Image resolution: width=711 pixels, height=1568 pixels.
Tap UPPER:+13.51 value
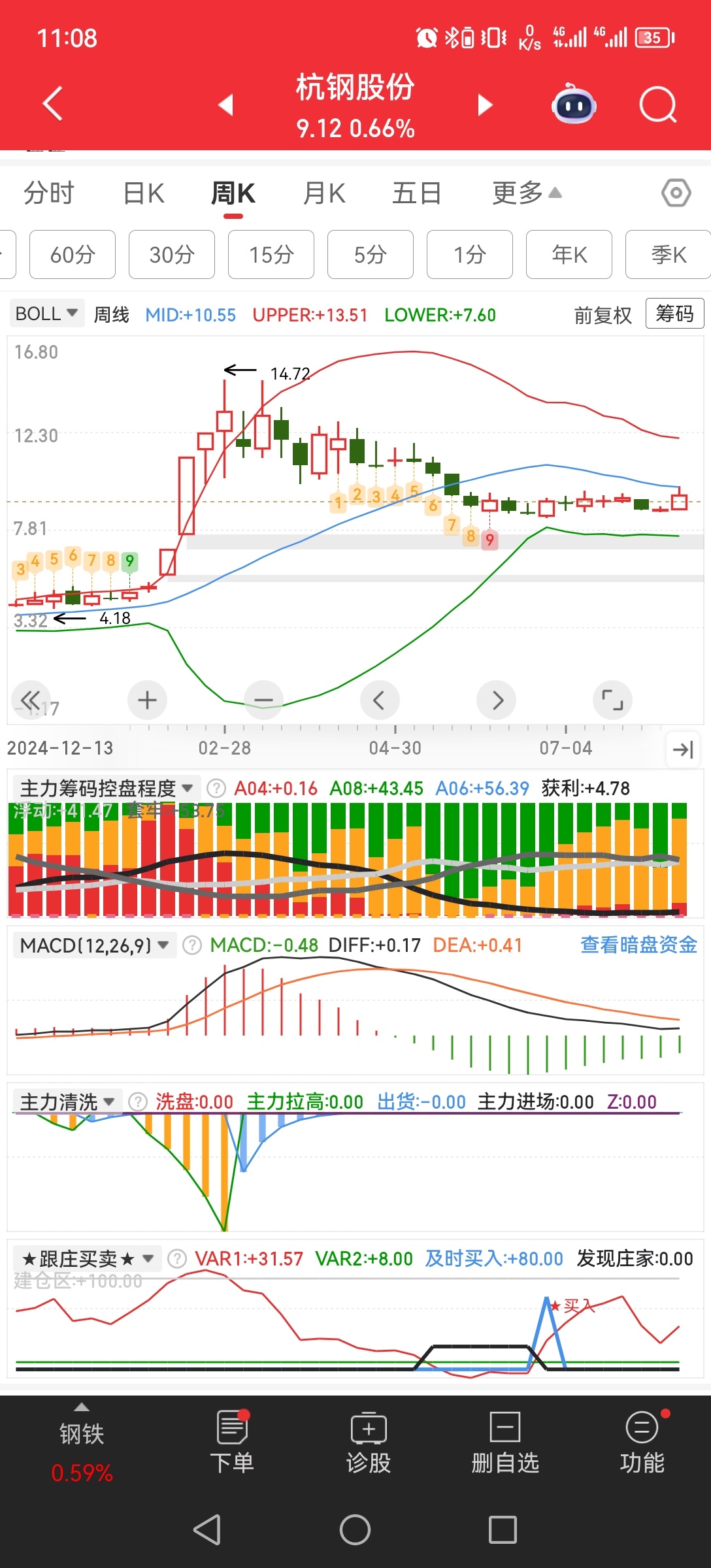coord(310,315)
